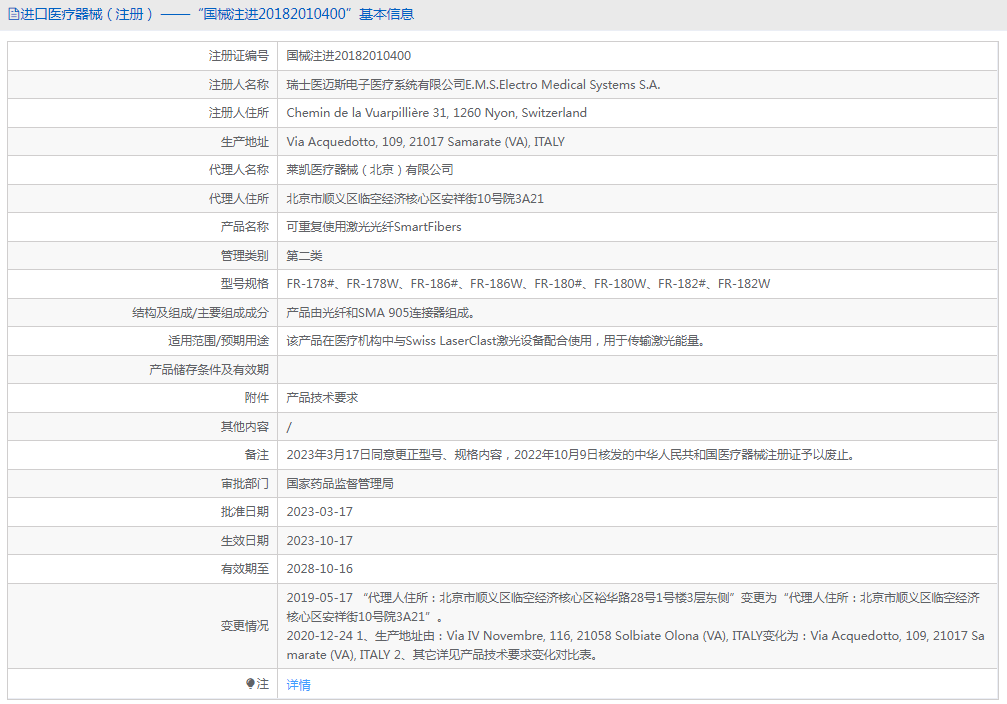Click the document icon before 进口医疗器械
This screenshot has width=1007, height=704.
tap(13, 14)
